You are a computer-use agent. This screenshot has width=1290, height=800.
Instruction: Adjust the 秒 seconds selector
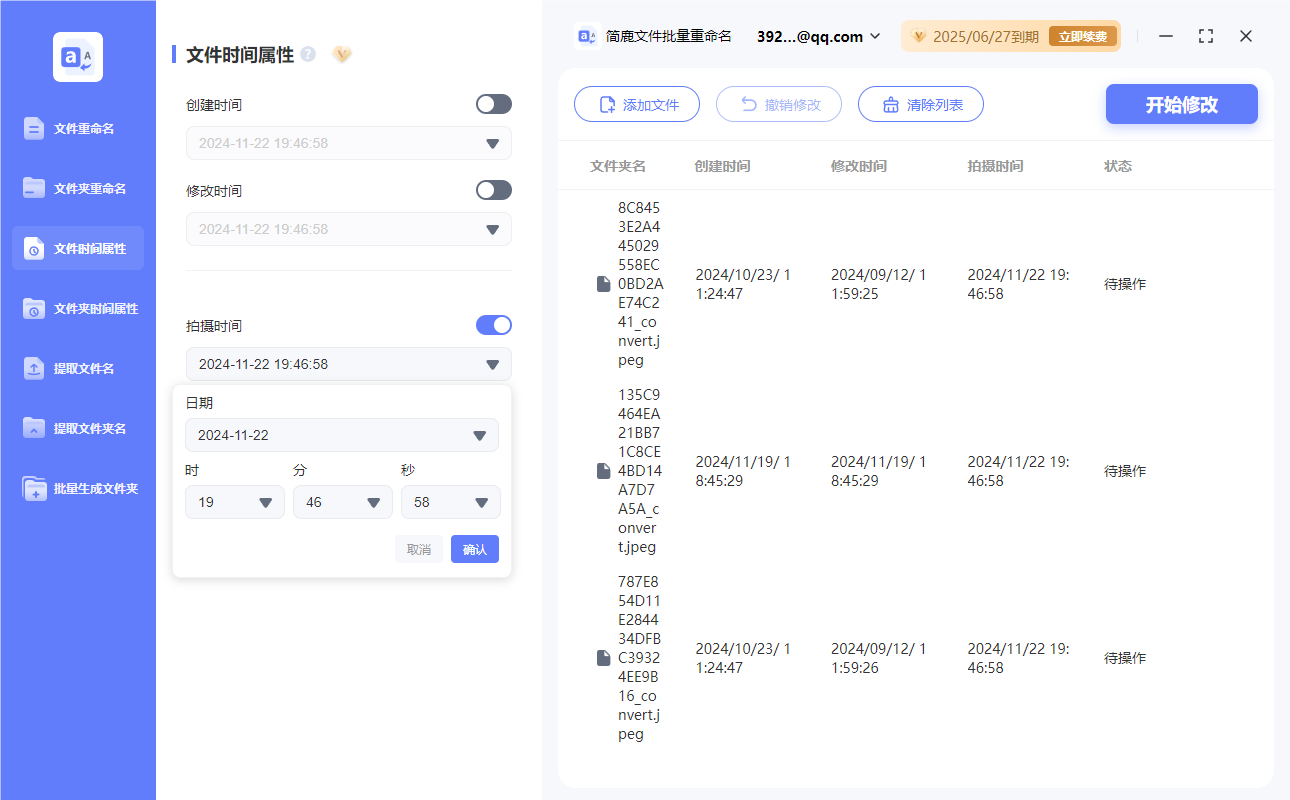tap(450, 502)
